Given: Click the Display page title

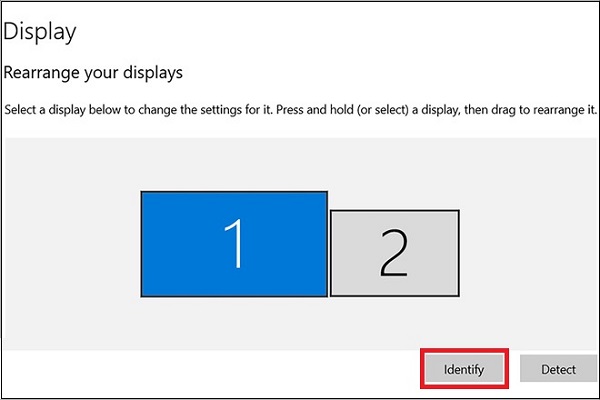Looking at the screenshot, I should (40, 31).
